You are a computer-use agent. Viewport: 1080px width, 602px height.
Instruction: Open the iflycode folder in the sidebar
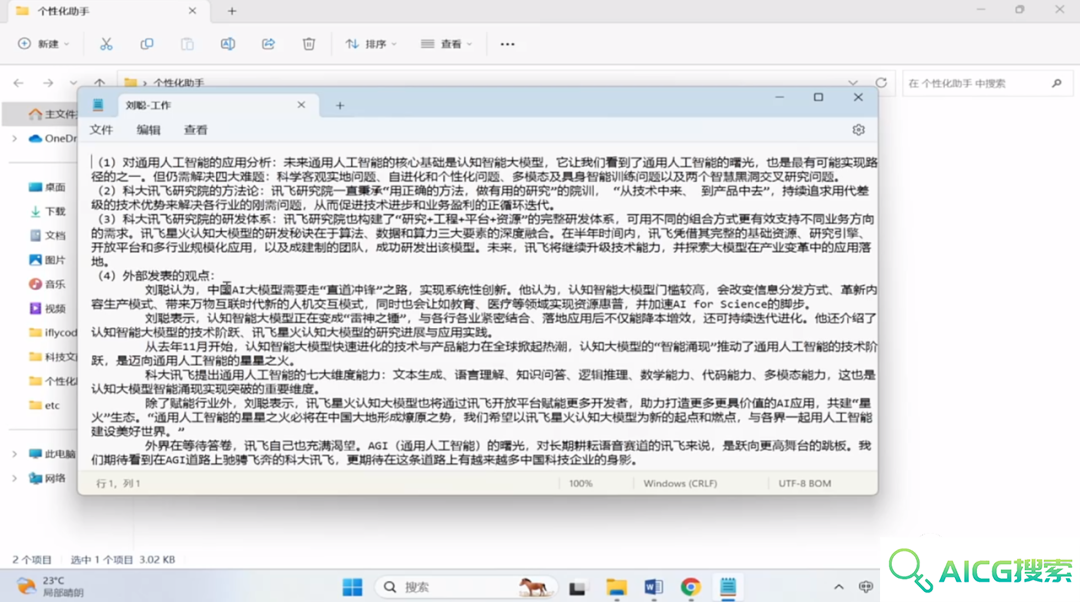pyautogui.click(x=52, y=333)
